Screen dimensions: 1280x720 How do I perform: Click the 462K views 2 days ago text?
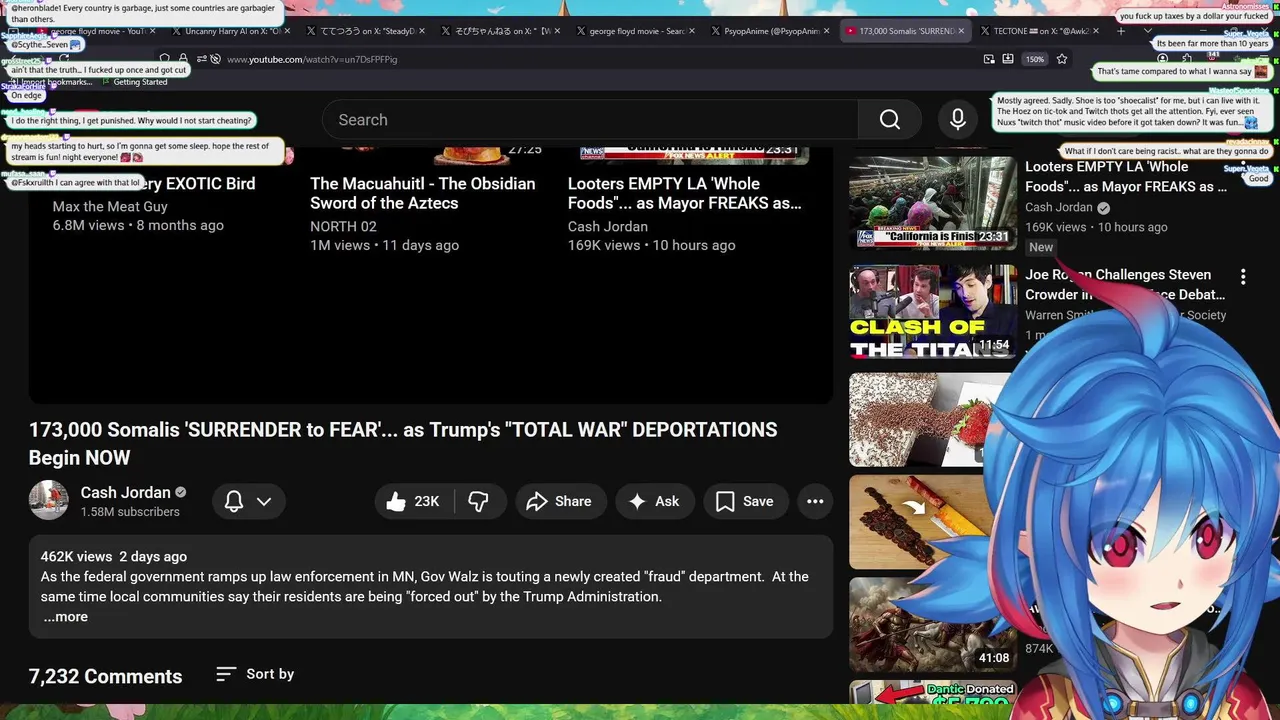(114, 557)
